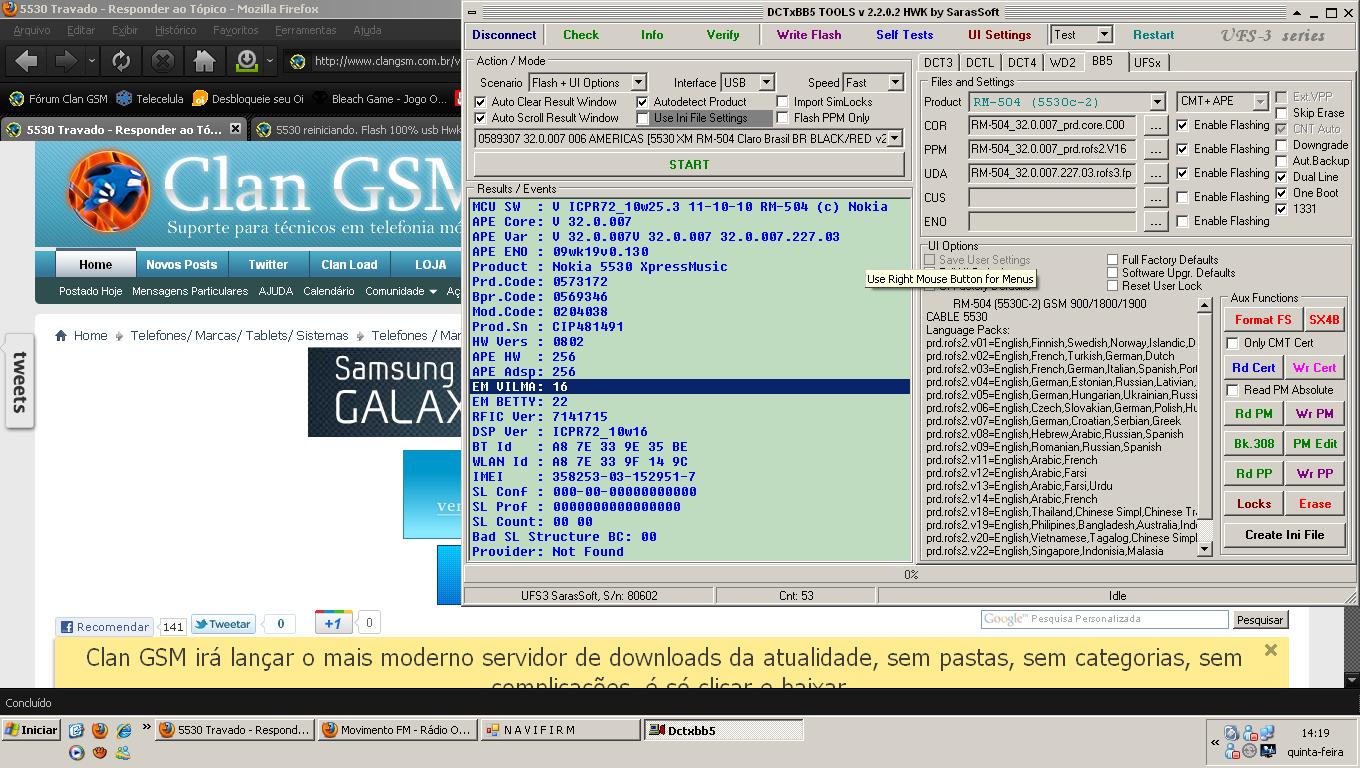Open the Product RM-504 dropdown

tap(1157, 102)
